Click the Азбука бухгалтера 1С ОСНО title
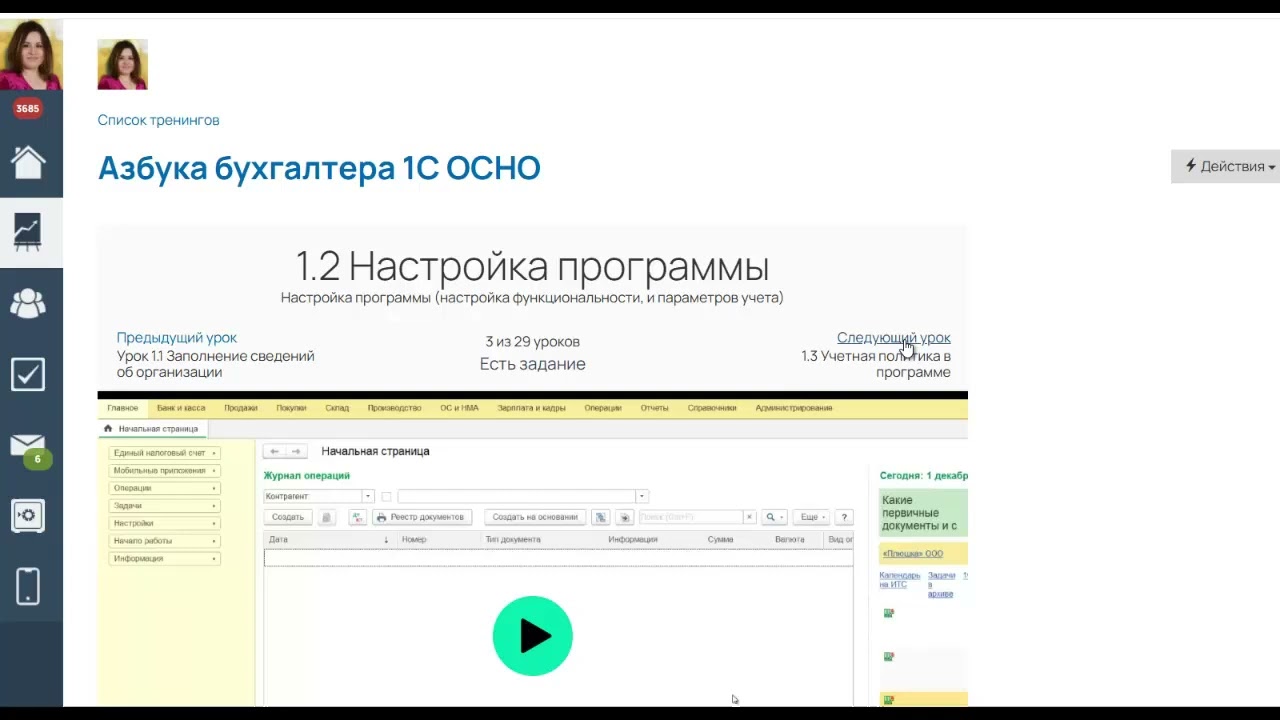This screenshot has height=720, width=1280. 319,168
